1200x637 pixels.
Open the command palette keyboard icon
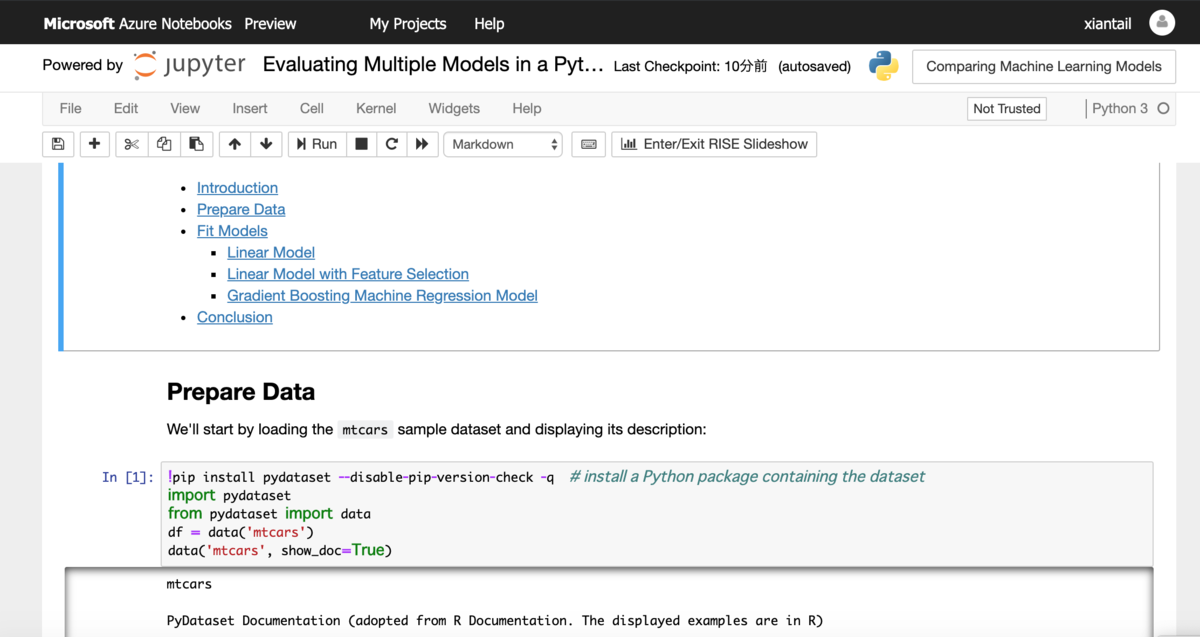click(x=589, y=144)
